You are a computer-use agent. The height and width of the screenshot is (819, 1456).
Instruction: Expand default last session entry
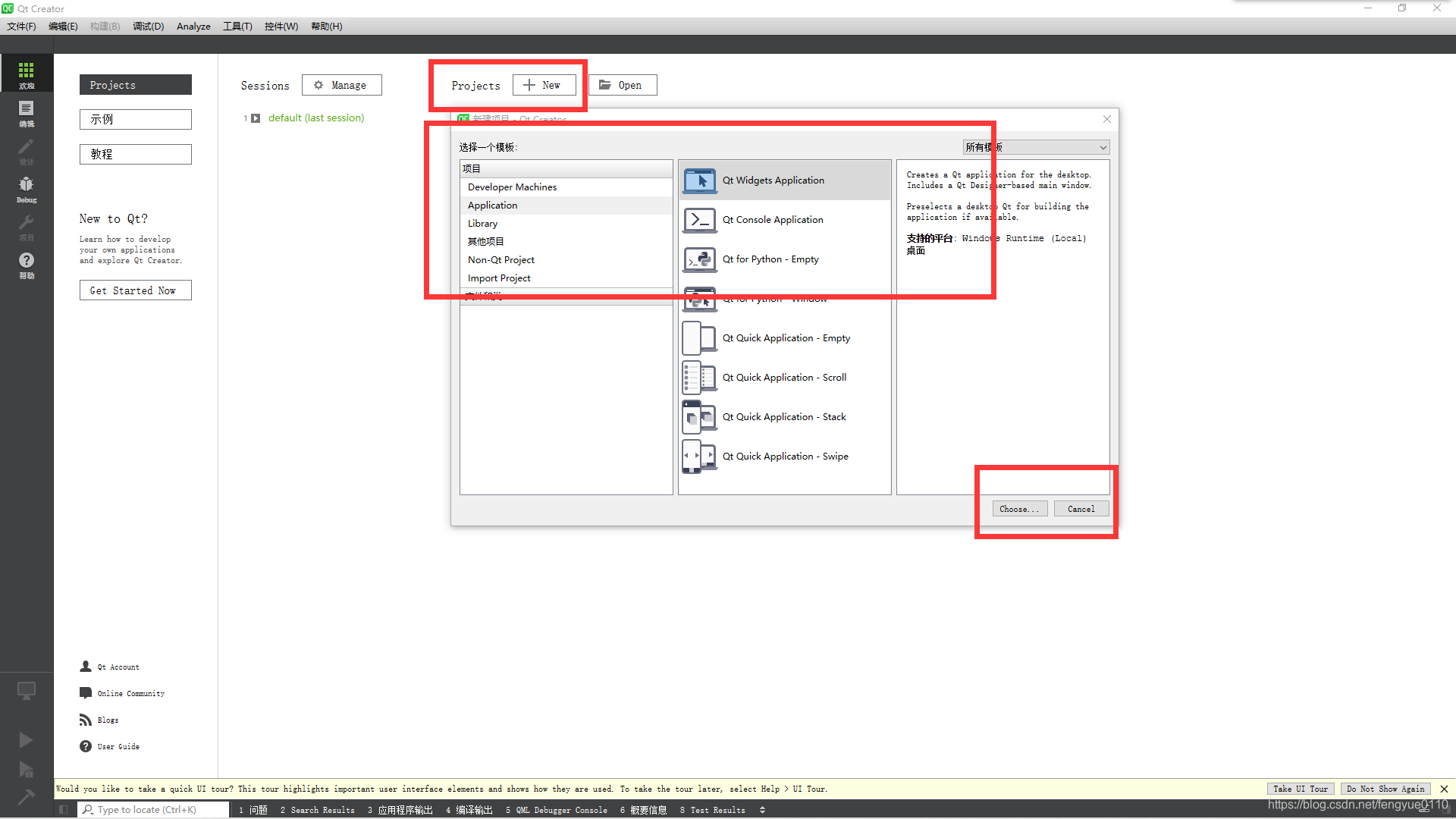(256, 118)
